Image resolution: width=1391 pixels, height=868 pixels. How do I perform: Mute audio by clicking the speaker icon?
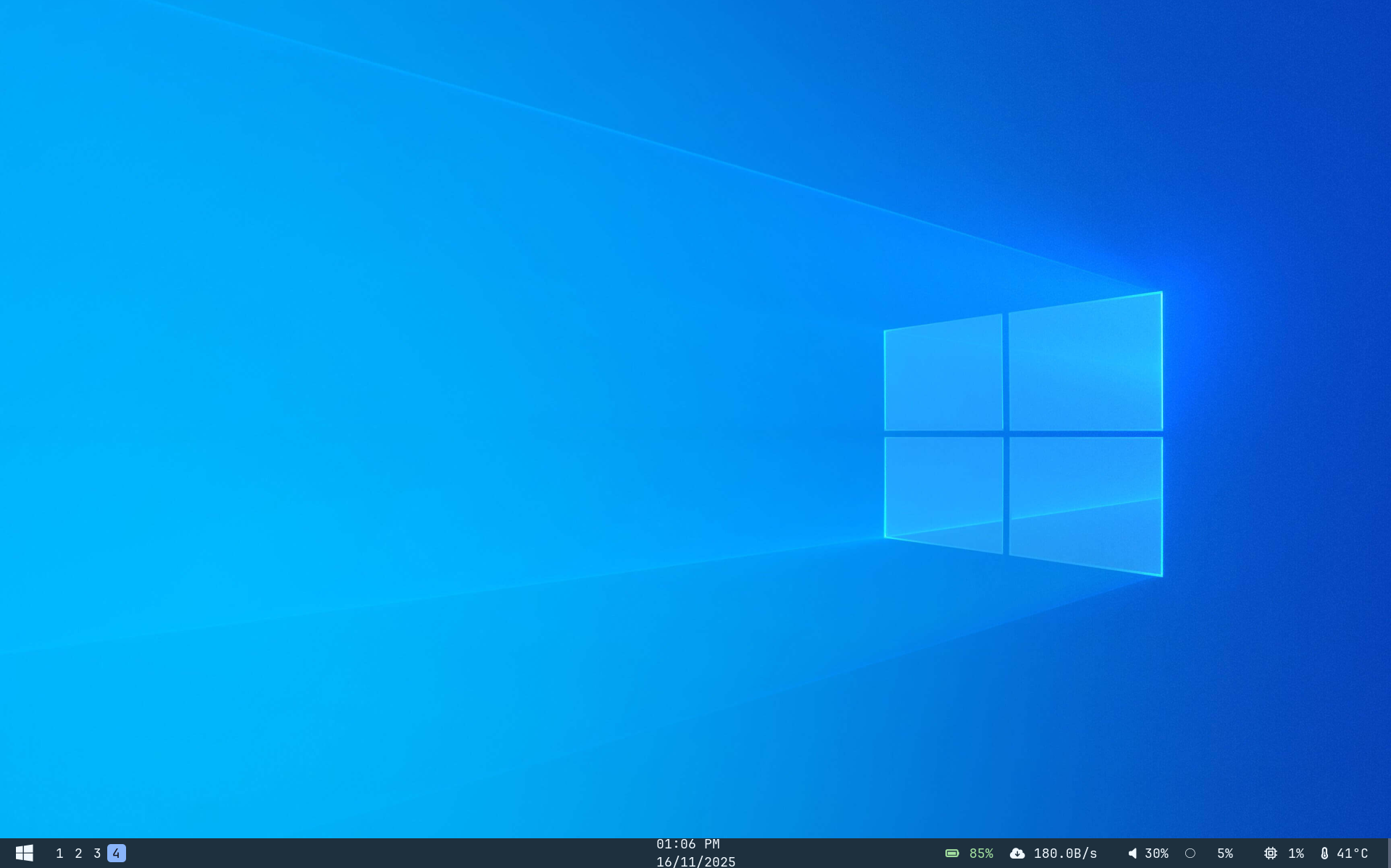pyautogui.click(x=1133, y=853)
